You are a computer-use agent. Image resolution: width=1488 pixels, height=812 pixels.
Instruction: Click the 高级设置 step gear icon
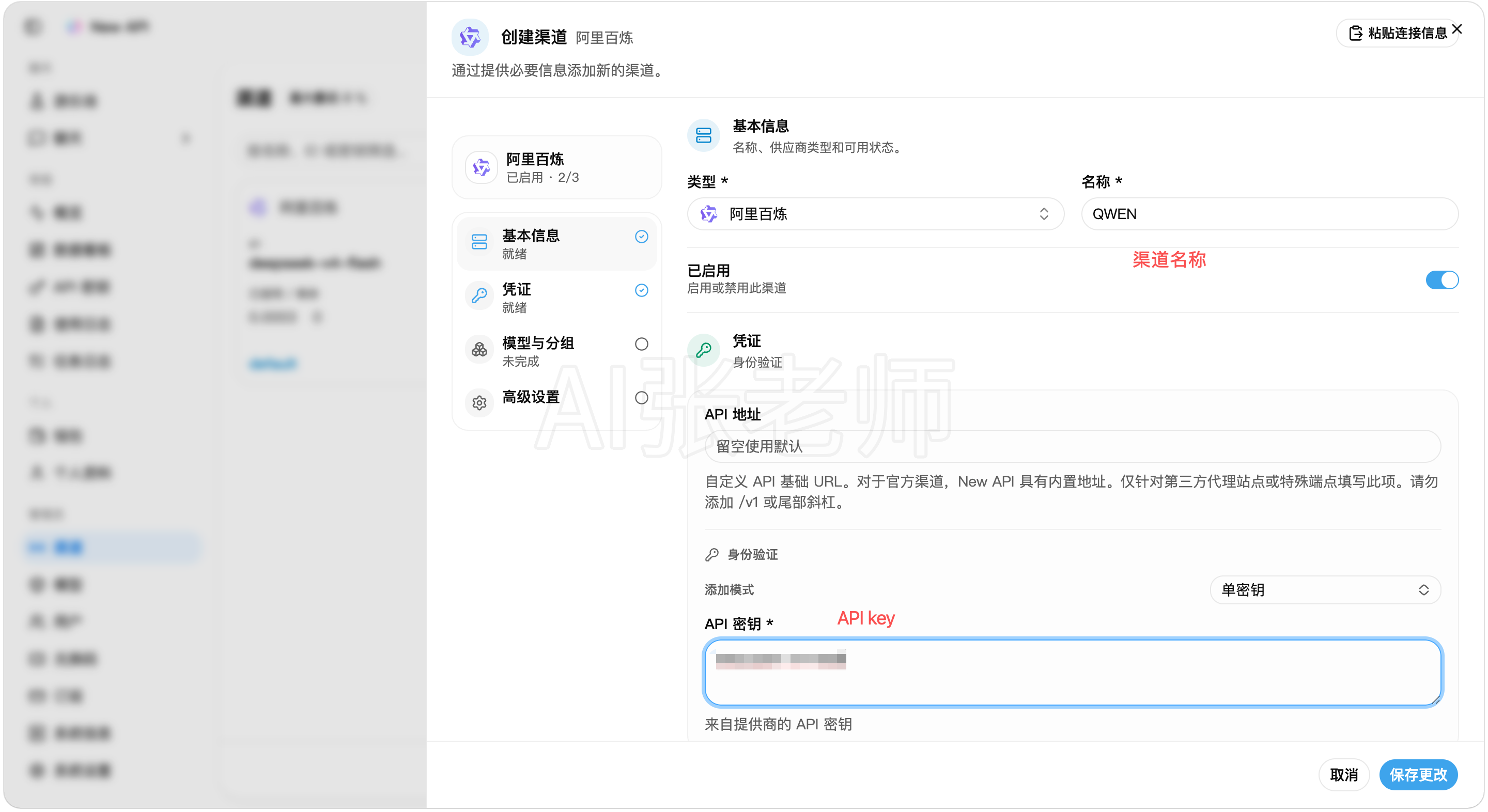coord(479,402)
